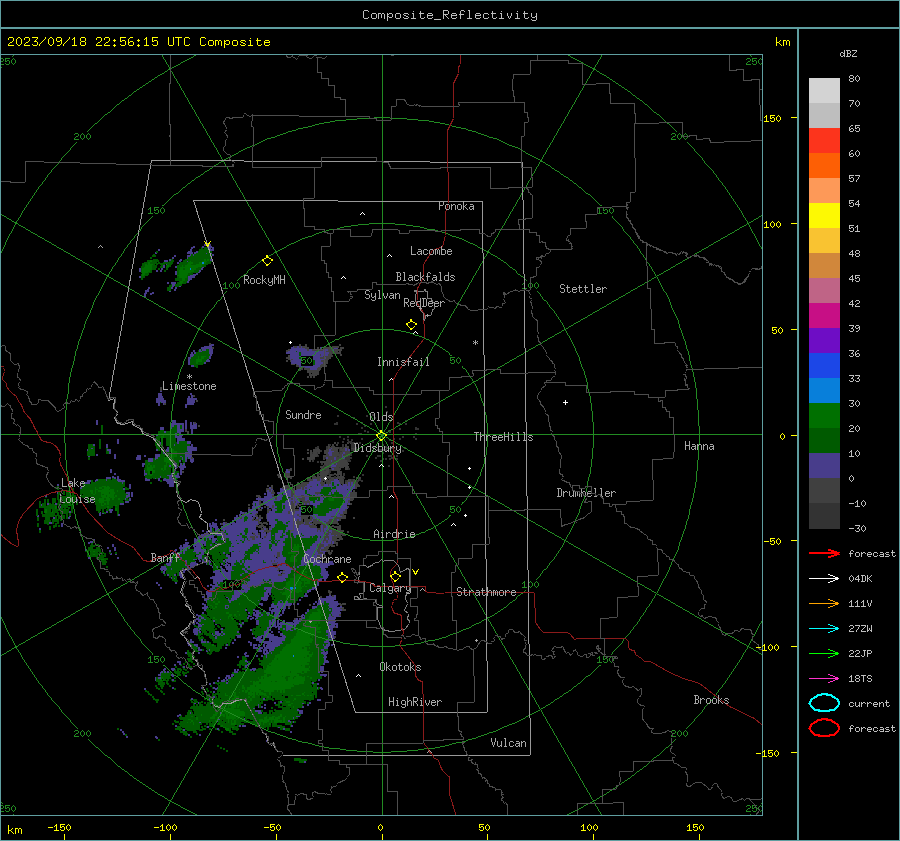Click the cyan current ellipse icon

pyautogui.click(x=824, y=703)
